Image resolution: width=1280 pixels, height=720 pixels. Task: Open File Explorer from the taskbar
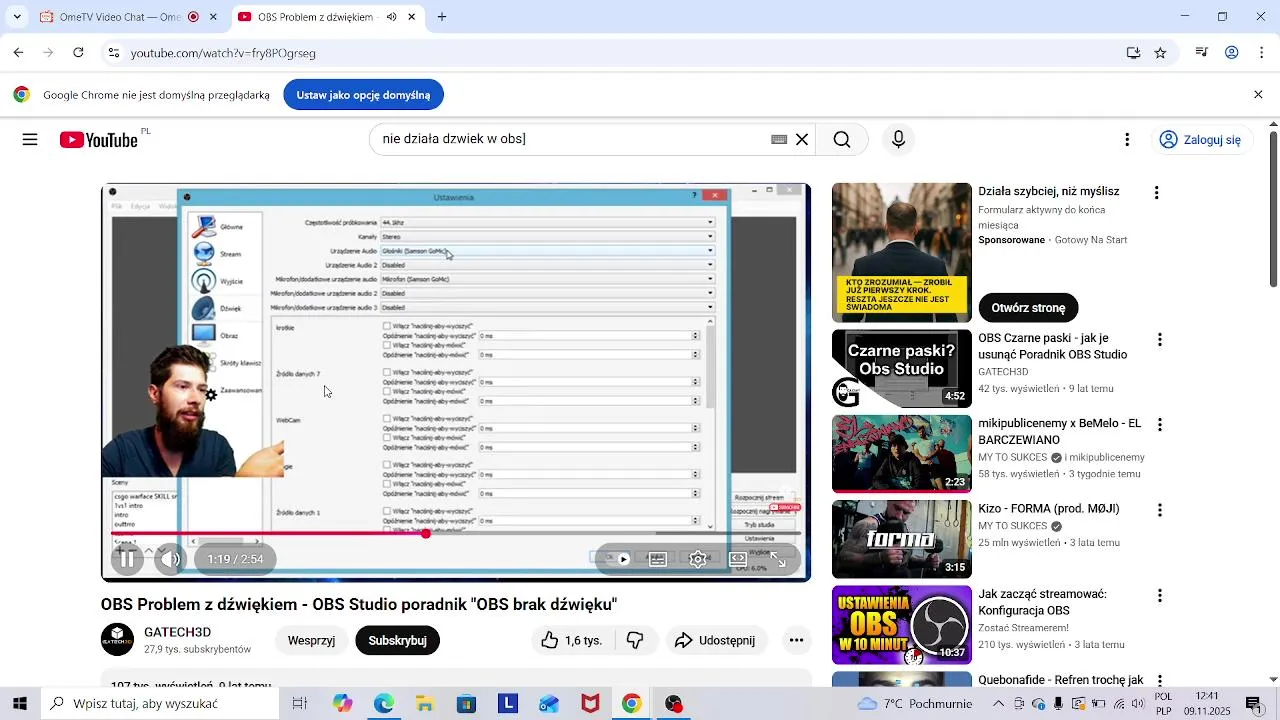tap(425, 704)
